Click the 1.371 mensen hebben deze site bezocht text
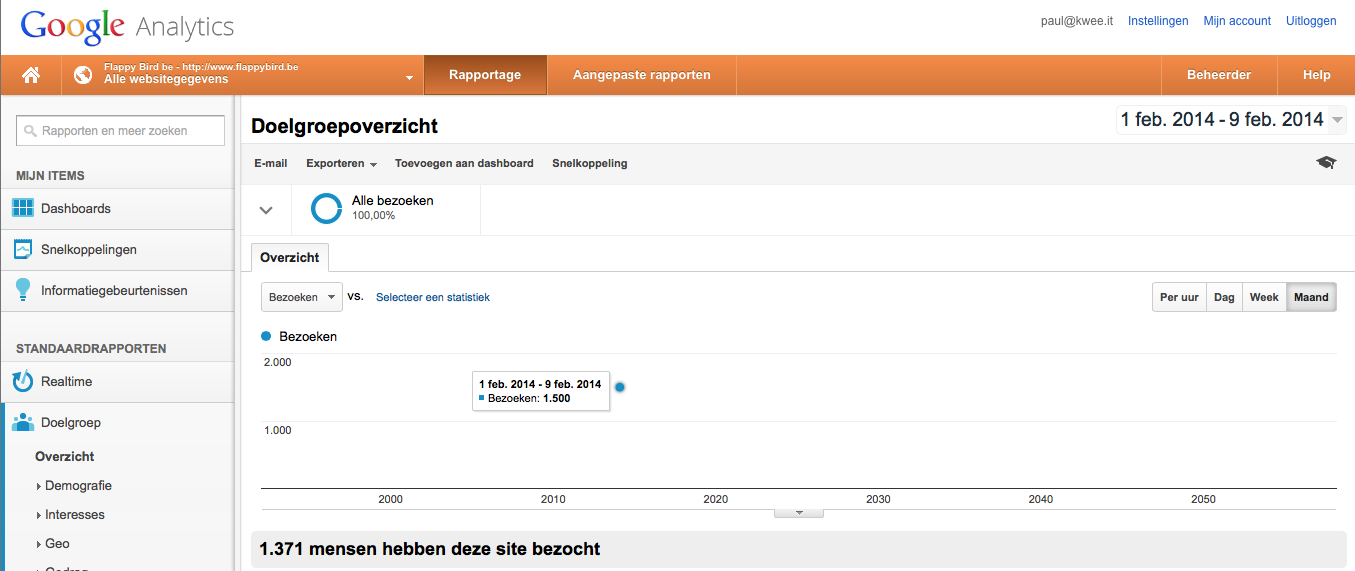This screenshot has width=1355, height=571. pos(430,549)
